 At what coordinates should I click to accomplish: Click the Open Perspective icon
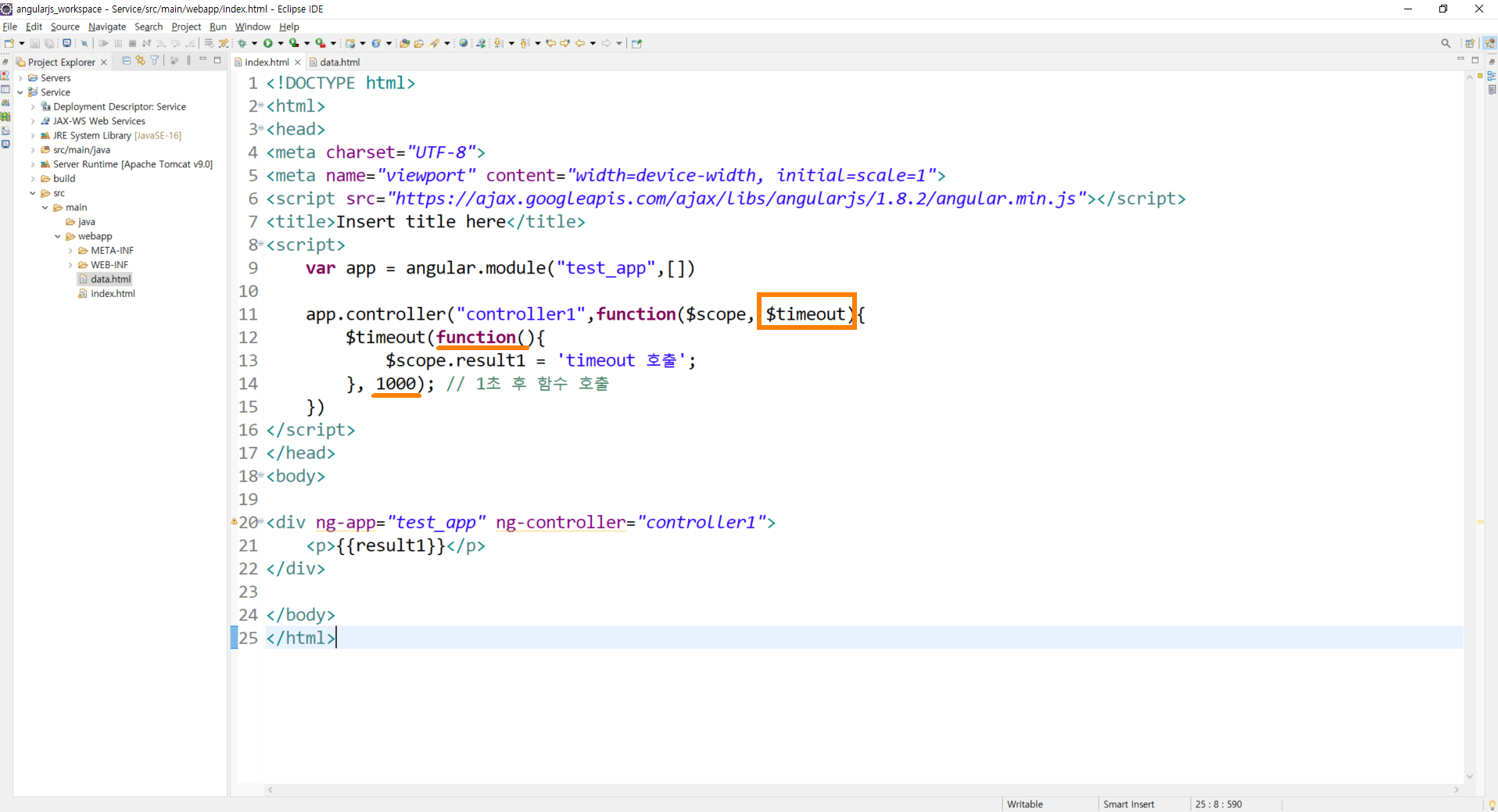click(x=1470, y=43)
